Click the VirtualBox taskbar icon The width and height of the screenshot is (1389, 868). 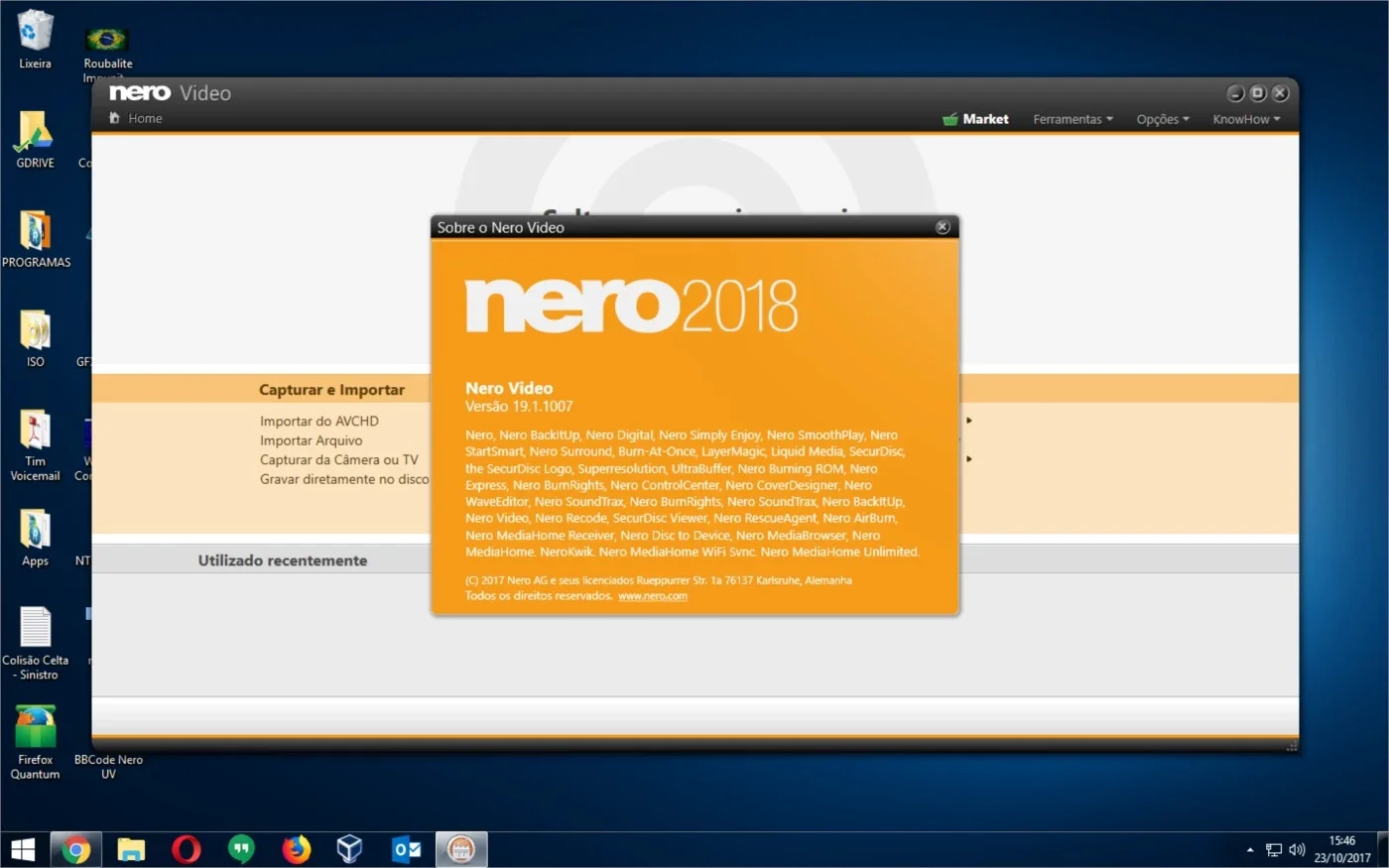click(349, 849)
